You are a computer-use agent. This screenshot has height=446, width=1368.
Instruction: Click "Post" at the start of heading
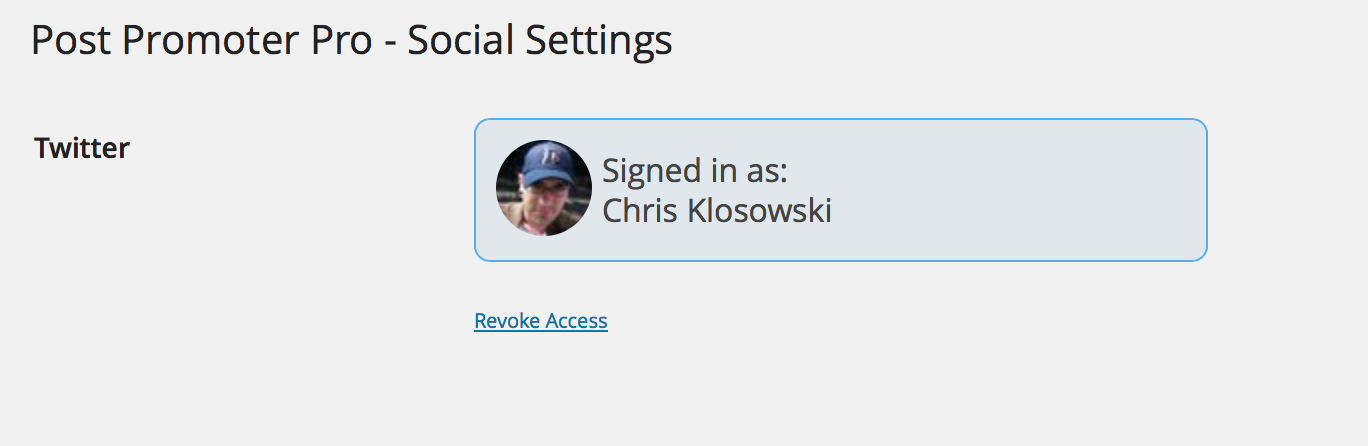[71, 40]
